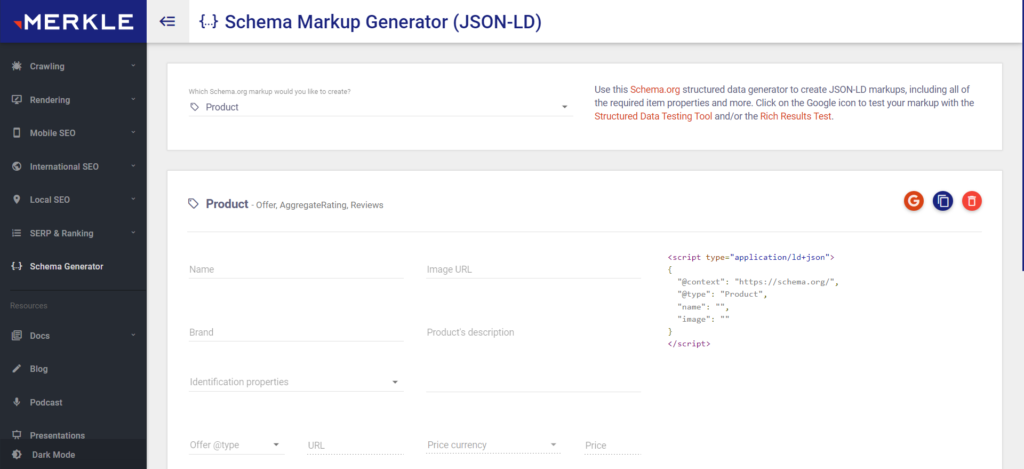Click the Brand input field
Image resolution: width=1024 pixels, height=469 pixels.
click(x=296, y=332)
